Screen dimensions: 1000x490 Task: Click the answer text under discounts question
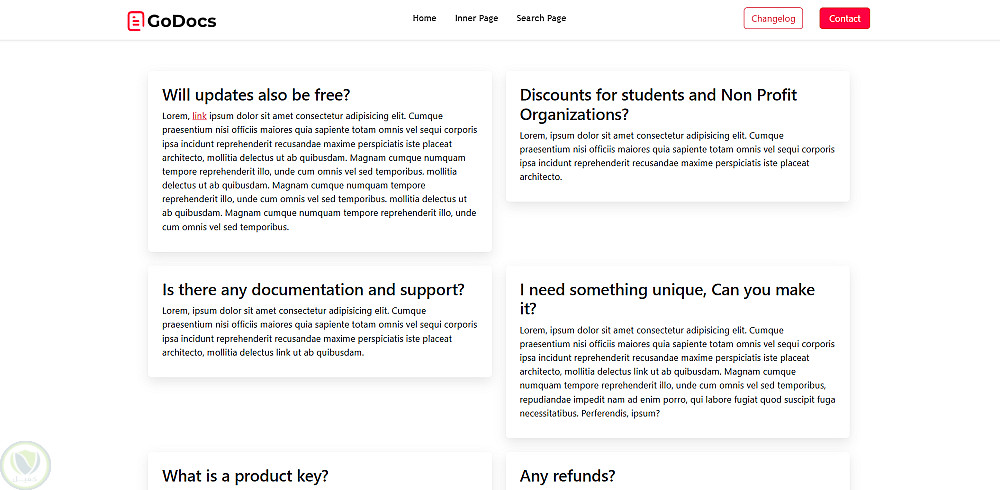tap(677, 156)
